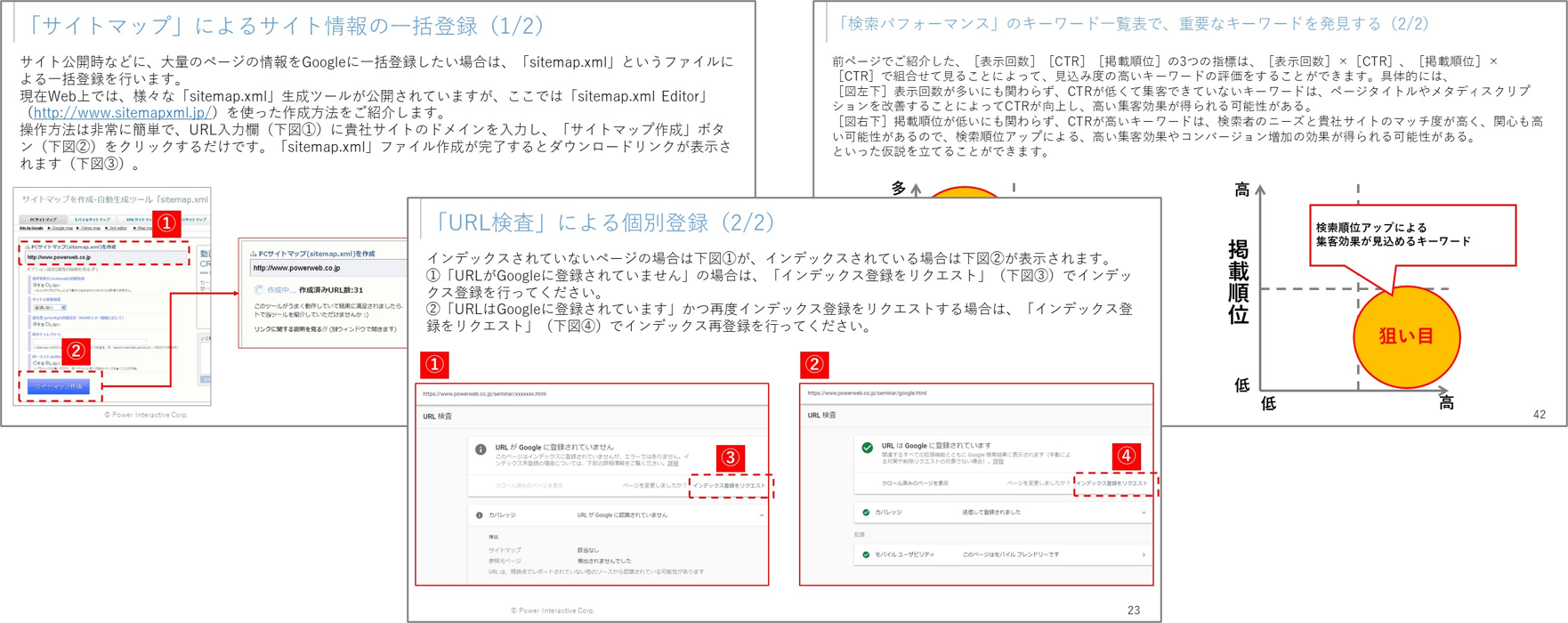Select する radio for lastmod option
The height and width of the screenshot is (623, 1568).
(35, 285)
